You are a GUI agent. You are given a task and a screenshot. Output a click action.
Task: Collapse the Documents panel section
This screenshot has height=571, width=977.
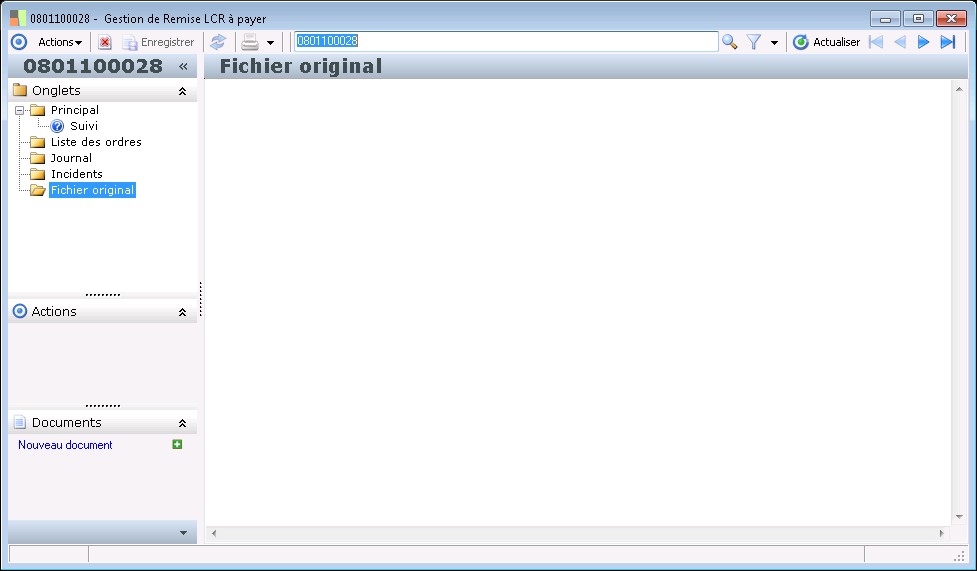tap(183, 423)
